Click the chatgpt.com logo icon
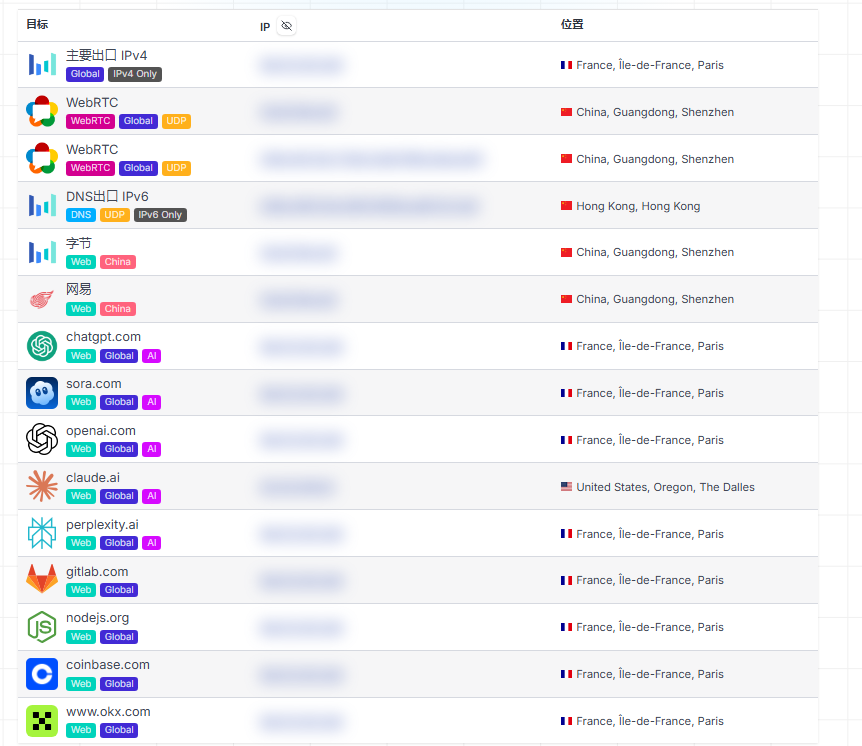Screen dimensions: 862x746 point(42,346)
